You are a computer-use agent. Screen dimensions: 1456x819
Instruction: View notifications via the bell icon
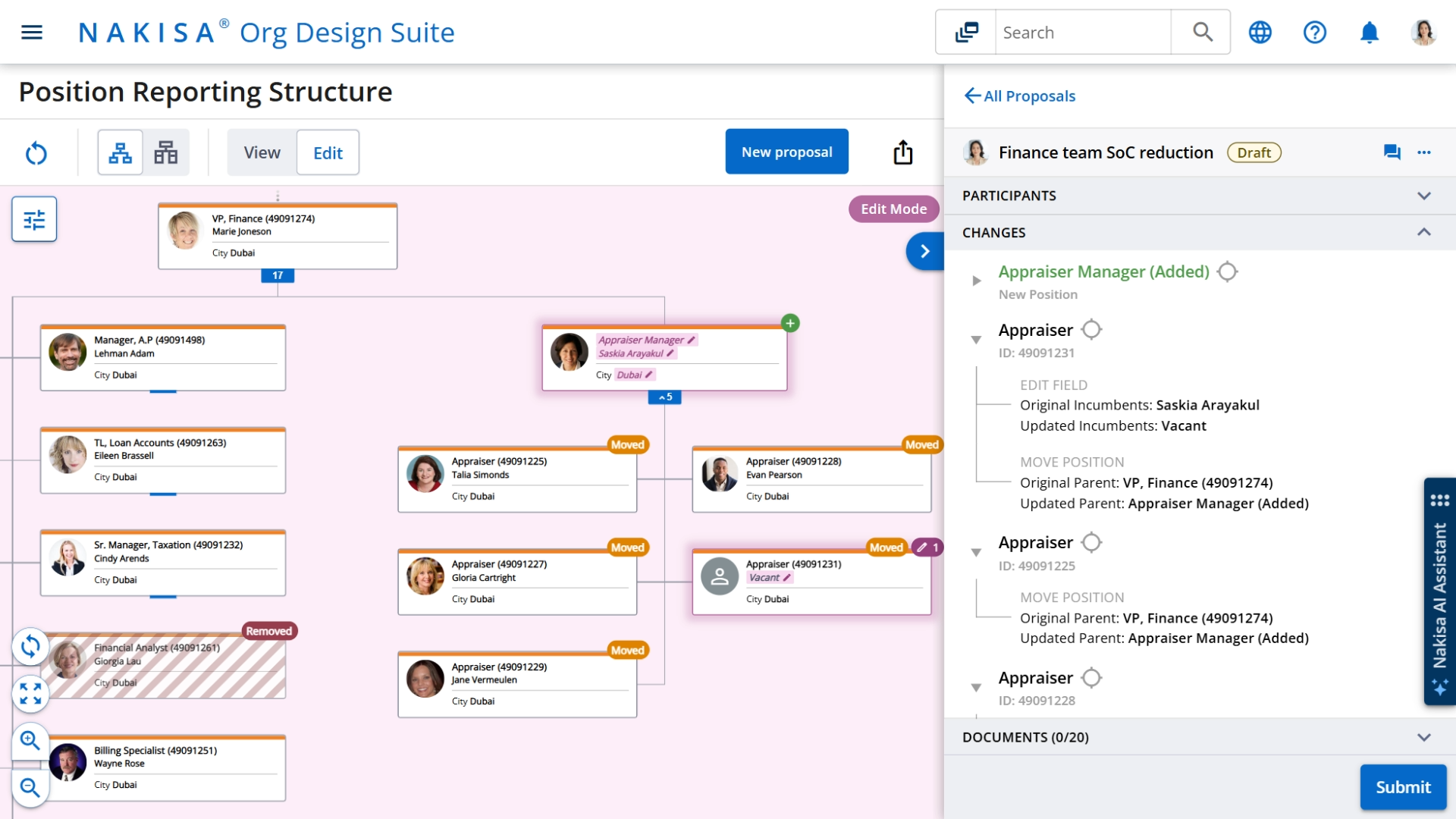click(1369, 32)
